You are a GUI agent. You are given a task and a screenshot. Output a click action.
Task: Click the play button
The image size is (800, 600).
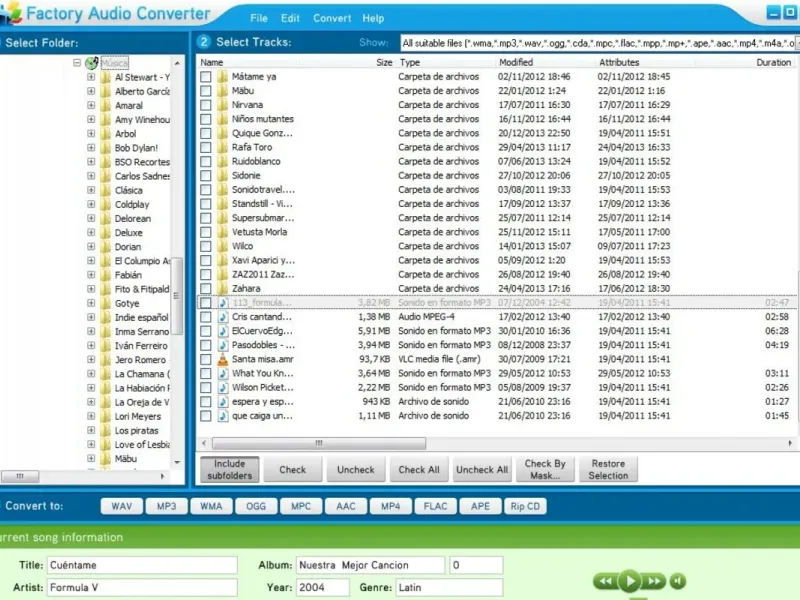630,581
